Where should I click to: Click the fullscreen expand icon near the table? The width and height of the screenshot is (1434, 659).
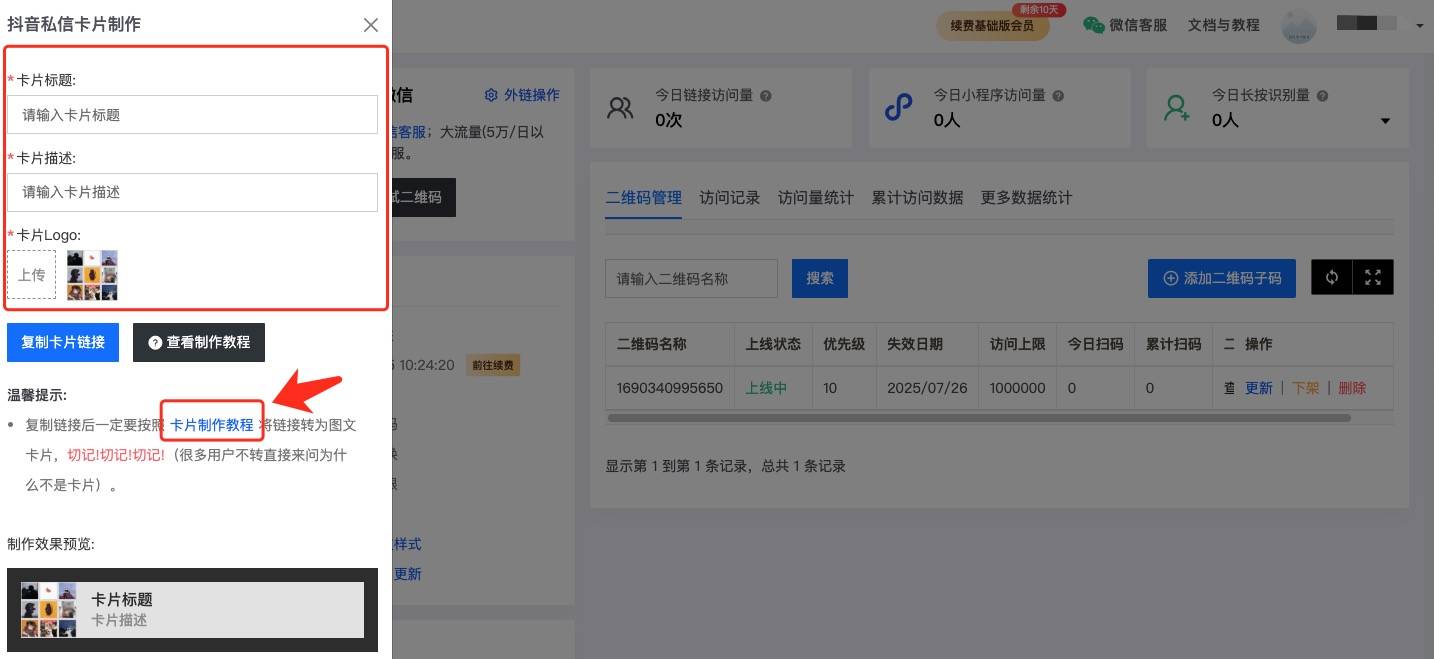point(1372,277)
